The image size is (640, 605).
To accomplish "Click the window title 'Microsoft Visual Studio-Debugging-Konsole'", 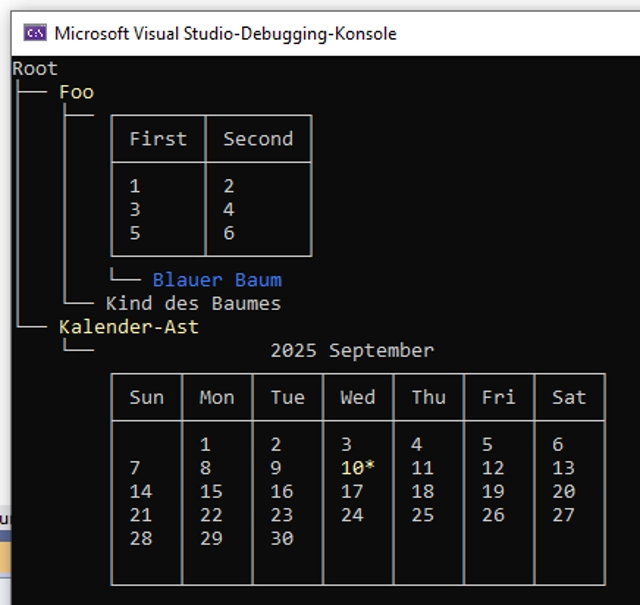I will coord(225,33).
